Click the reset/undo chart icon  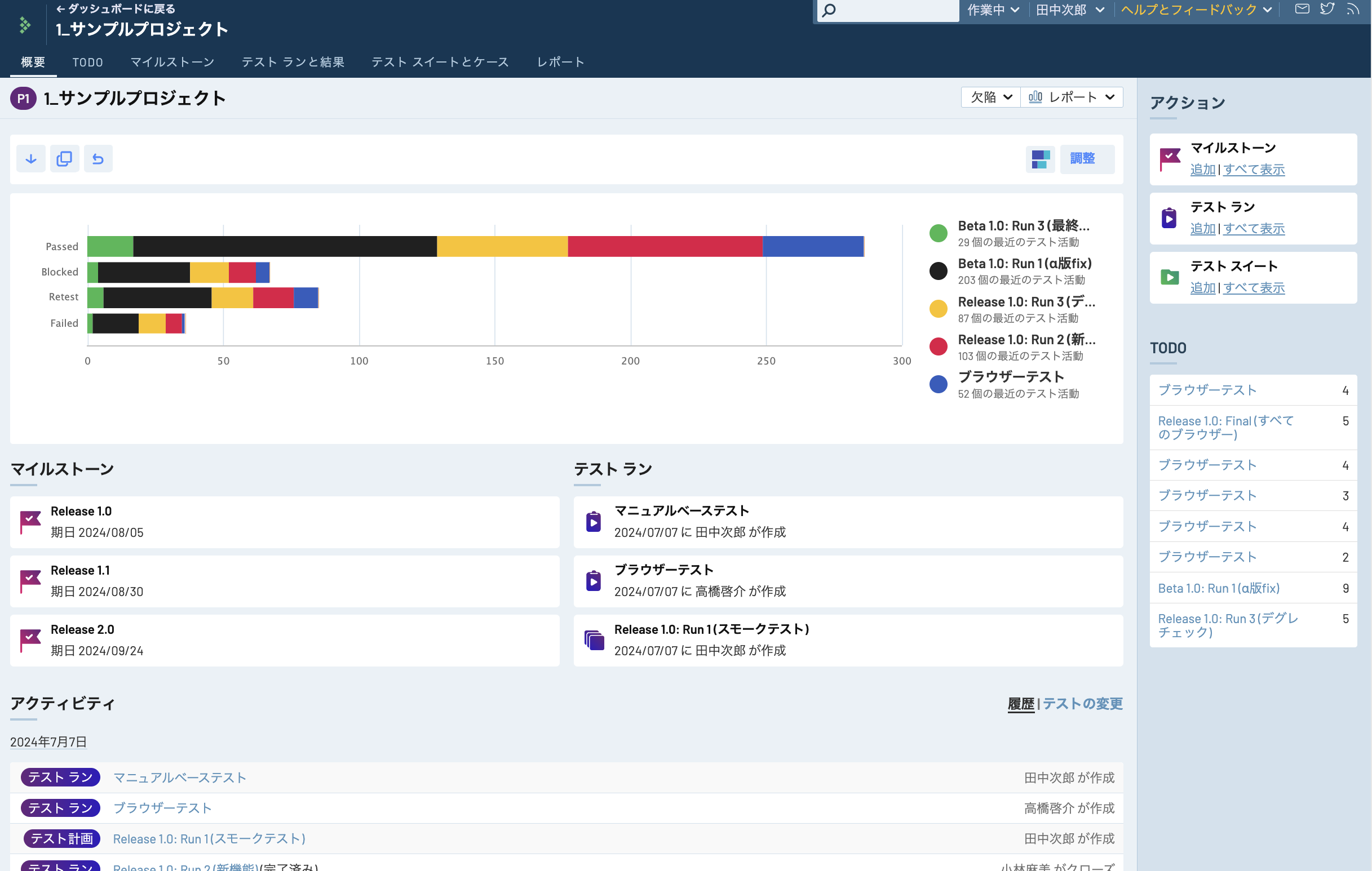tap(98, 159)
